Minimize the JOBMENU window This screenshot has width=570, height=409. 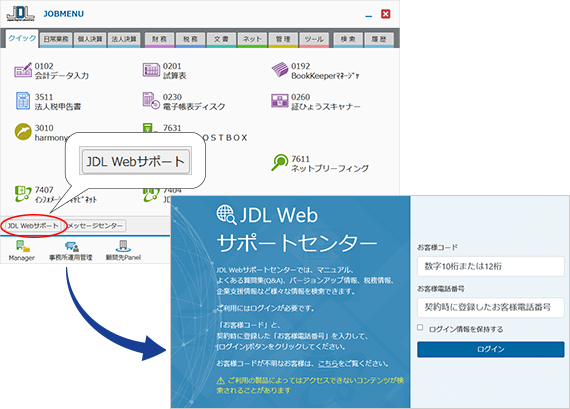(x=369, y=16)
